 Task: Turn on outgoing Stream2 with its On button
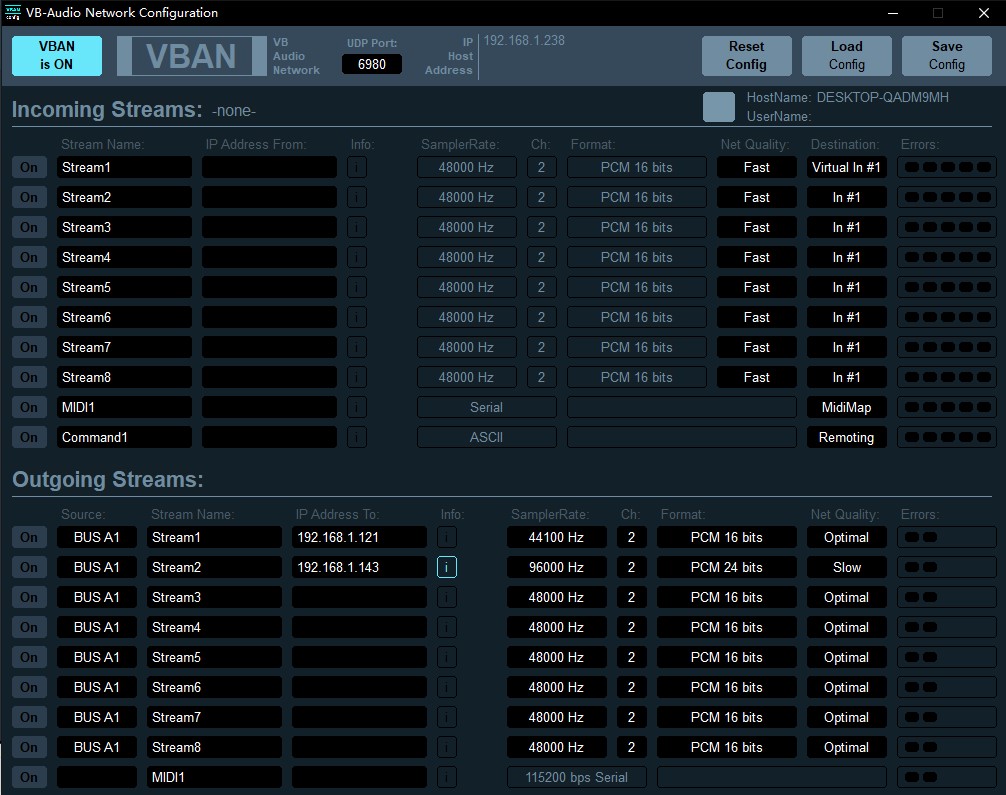[x=29, y=567]
